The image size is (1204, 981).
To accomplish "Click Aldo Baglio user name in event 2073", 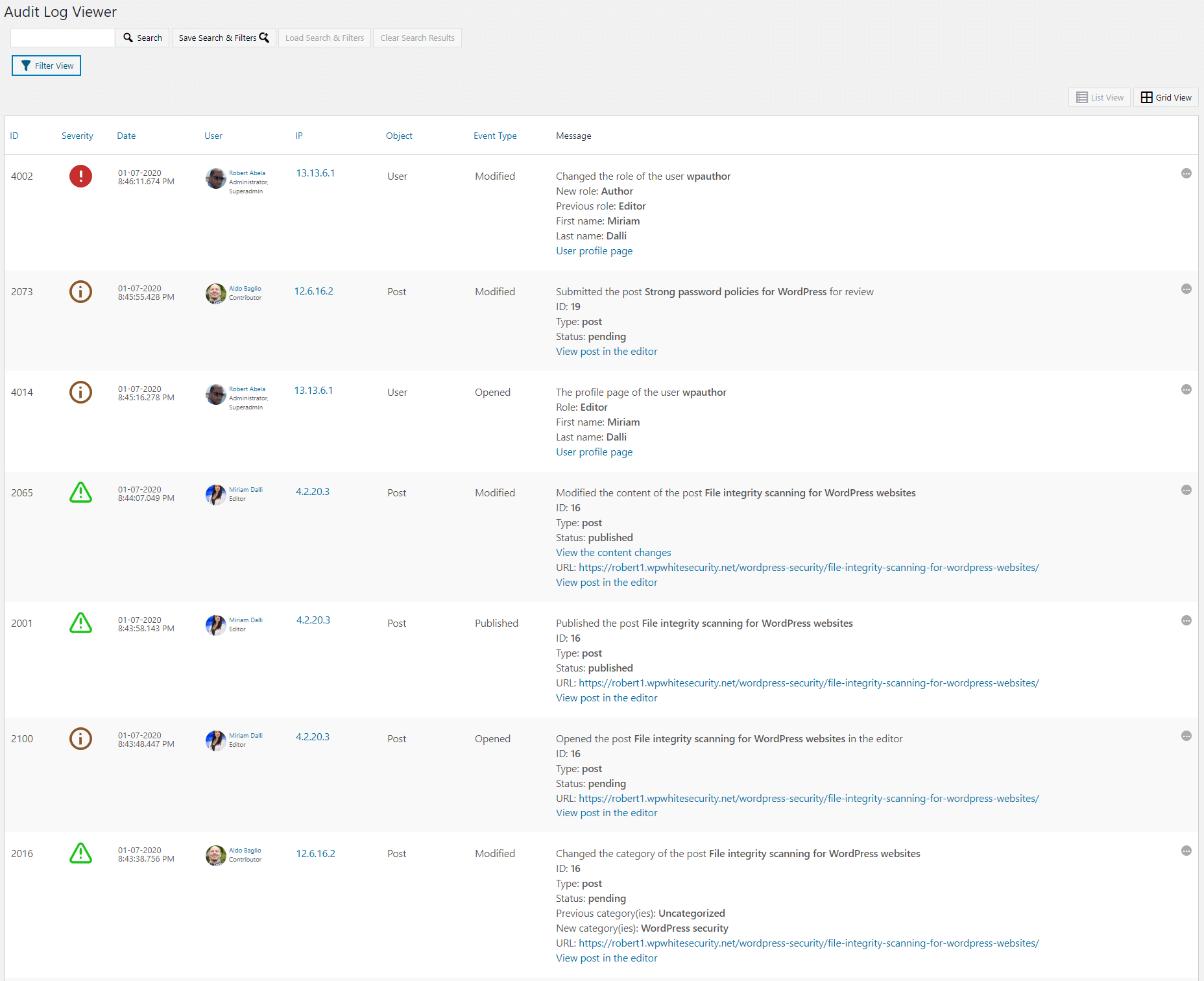I will [x=245, y=288].
